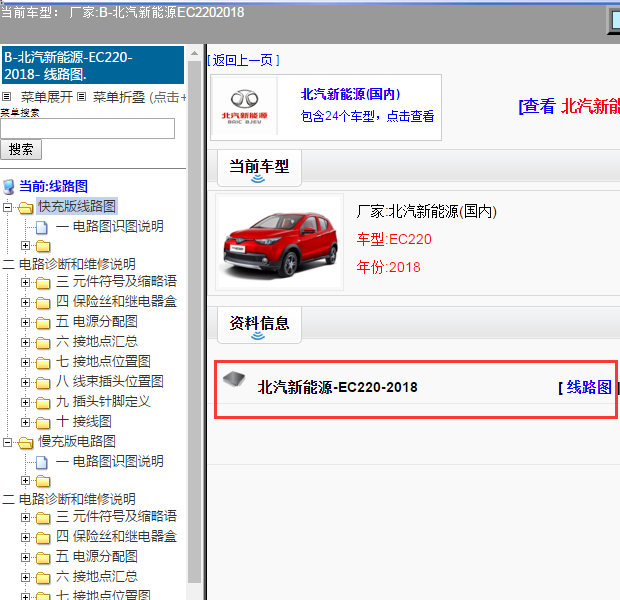620x600 pixels.
Task: Select the 资料信息 tab
Action: (259, 325)
